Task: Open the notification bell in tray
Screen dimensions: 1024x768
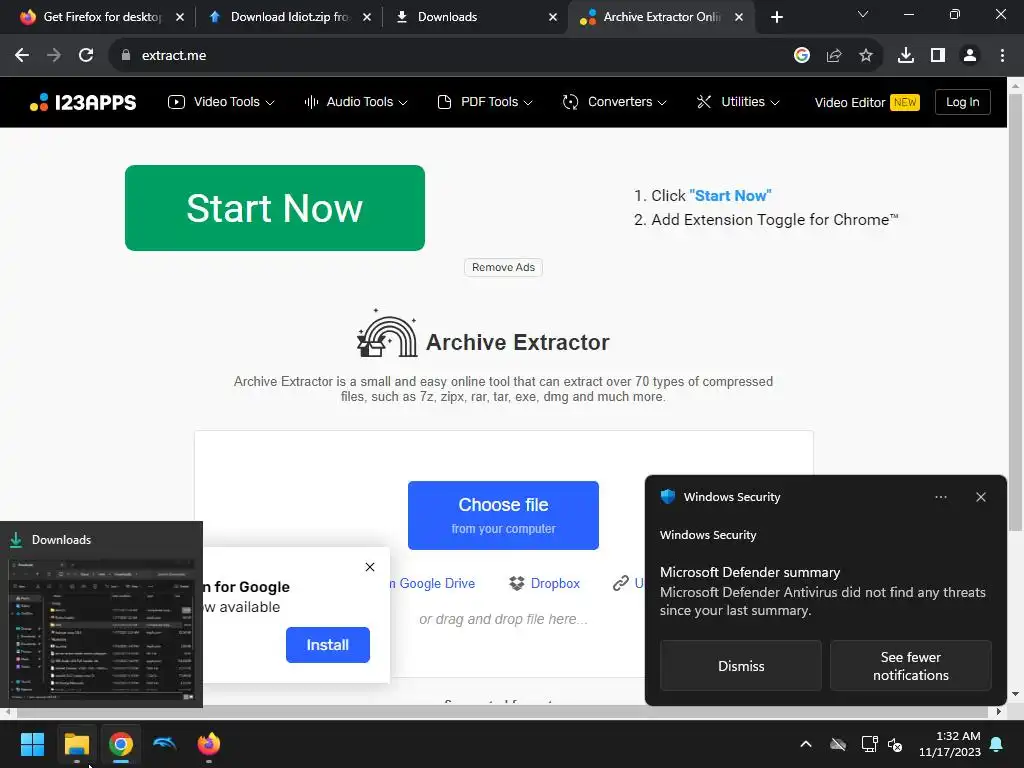Action: (997, 744)
